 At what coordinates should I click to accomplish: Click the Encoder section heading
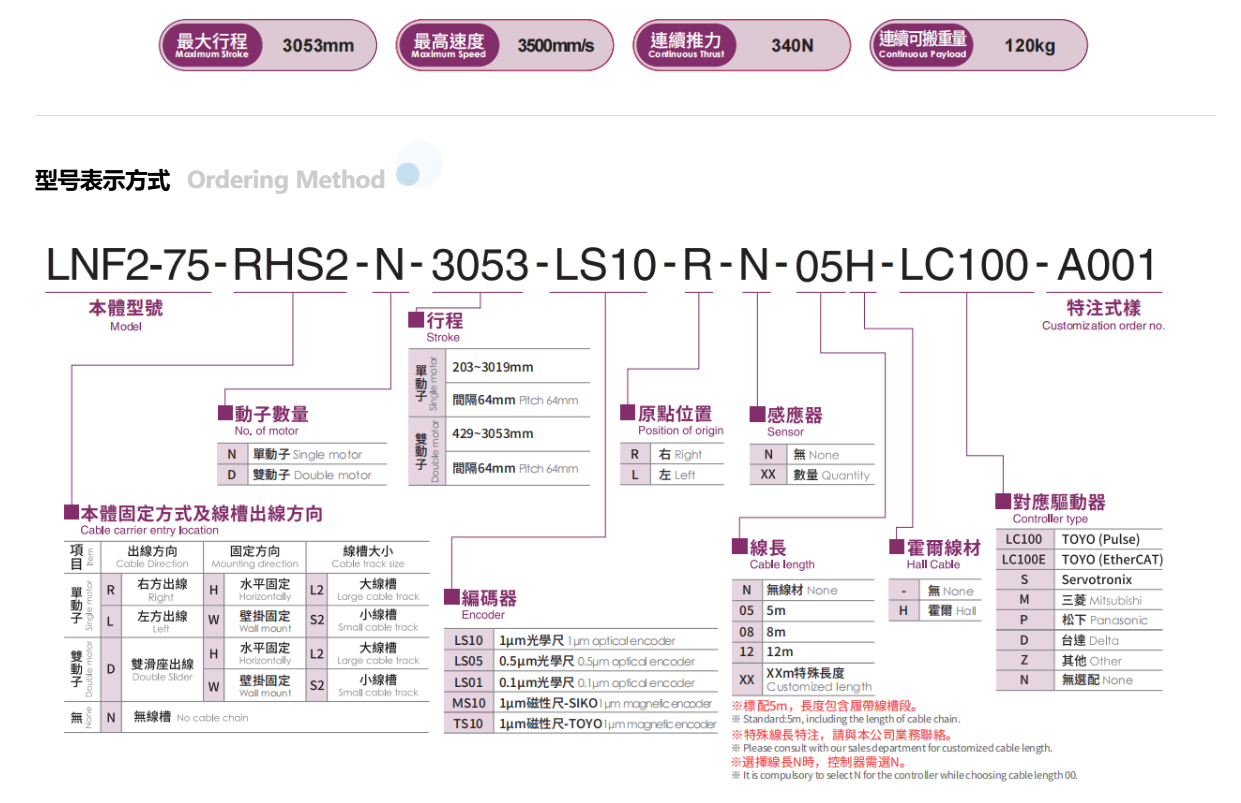pyautogui.click(x=481, y=604)
